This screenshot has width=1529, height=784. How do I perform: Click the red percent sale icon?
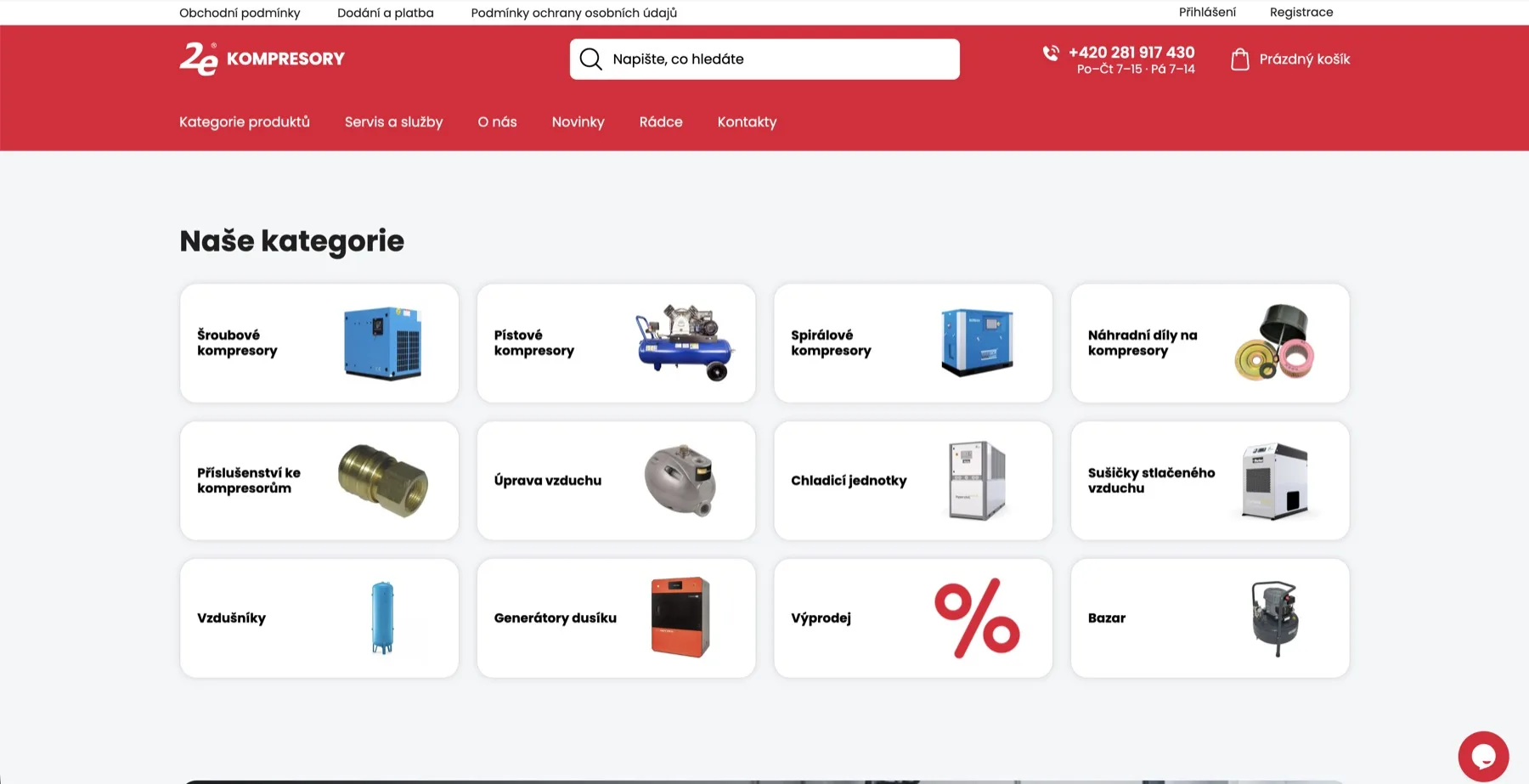(x=977, y=618)
